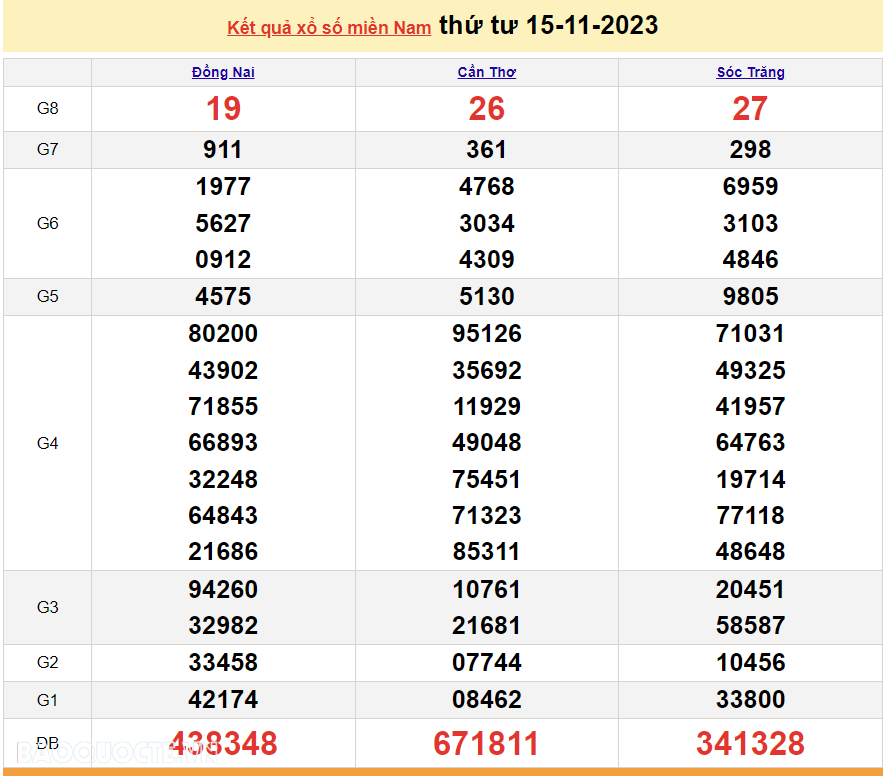Select the G3 row label
This screenshot has width=886, height=776.
pyautogui.click(x=47, y=607)
